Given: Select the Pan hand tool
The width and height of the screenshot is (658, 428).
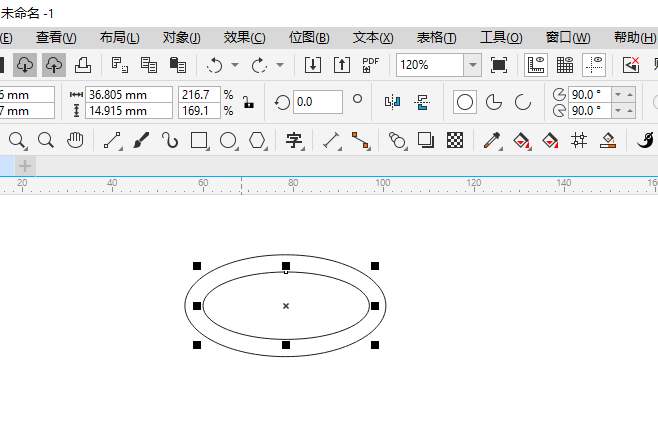Looking at the screenshot, I should (75, 140).
